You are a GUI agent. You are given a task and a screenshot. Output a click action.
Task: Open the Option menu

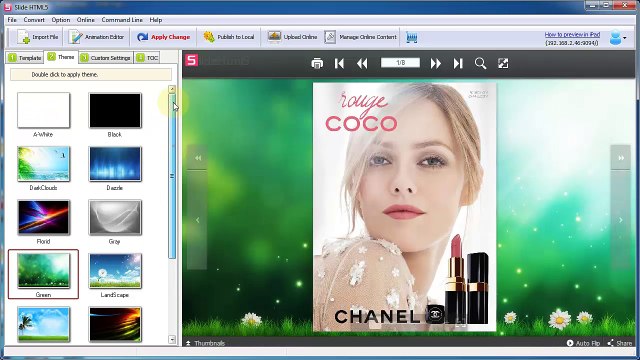click(60, 20)
